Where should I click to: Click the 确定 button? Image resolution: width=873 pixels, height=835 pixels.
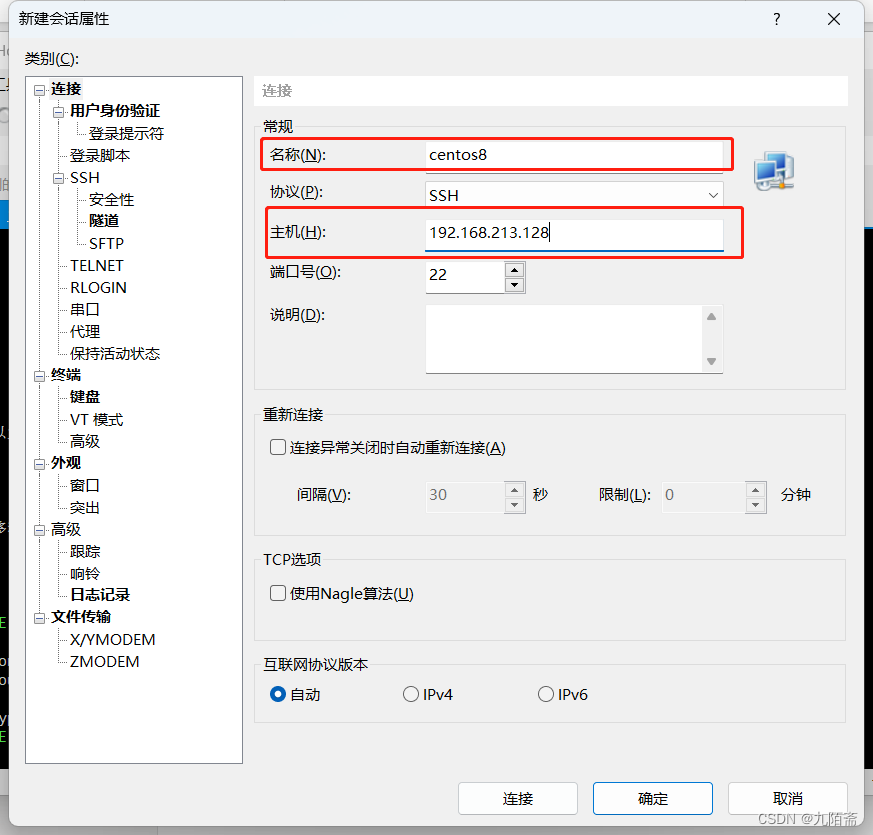pyautogui.click(x=653, y=799)
